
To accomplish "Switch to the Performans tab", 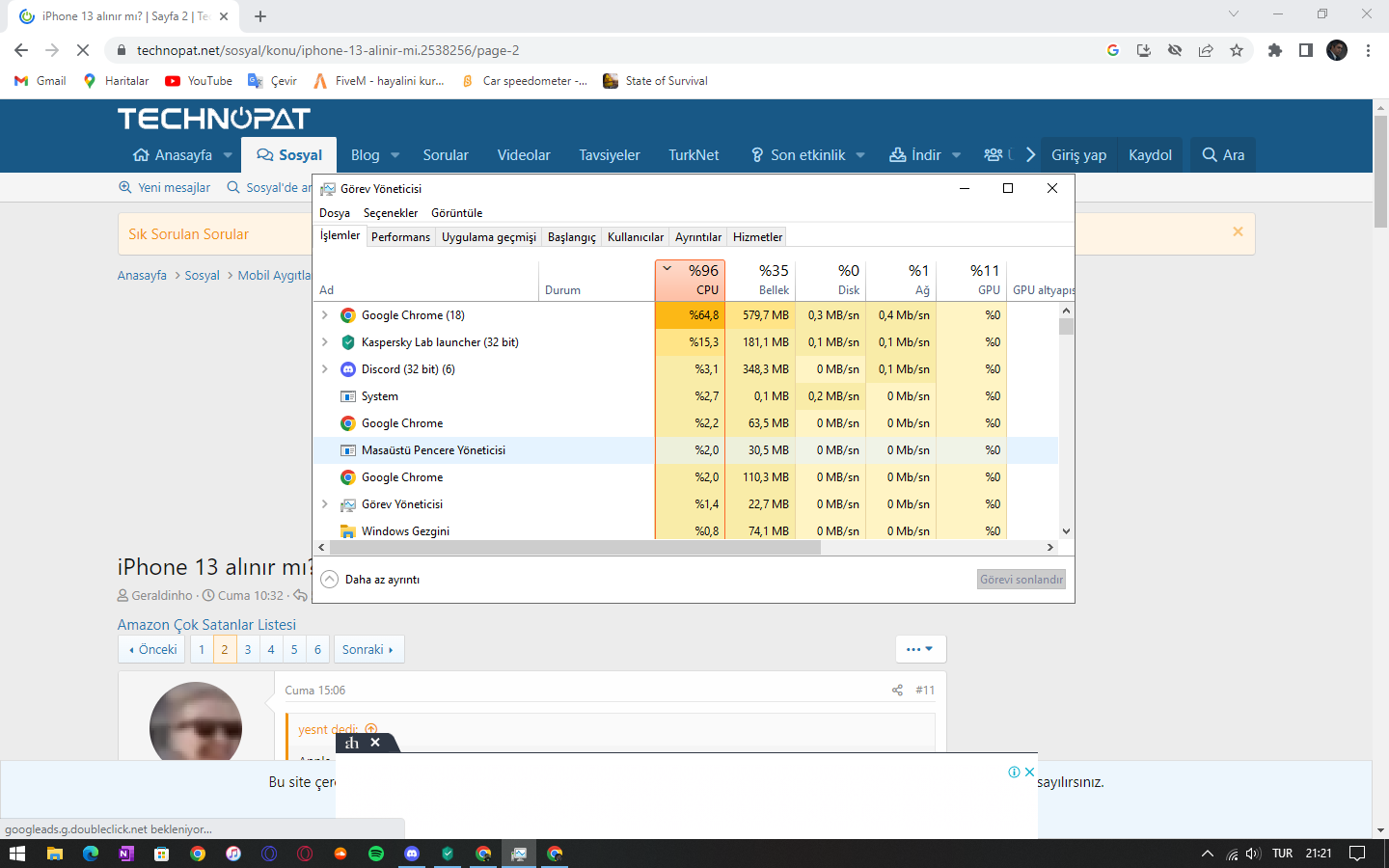I will (x=401, y=237).
